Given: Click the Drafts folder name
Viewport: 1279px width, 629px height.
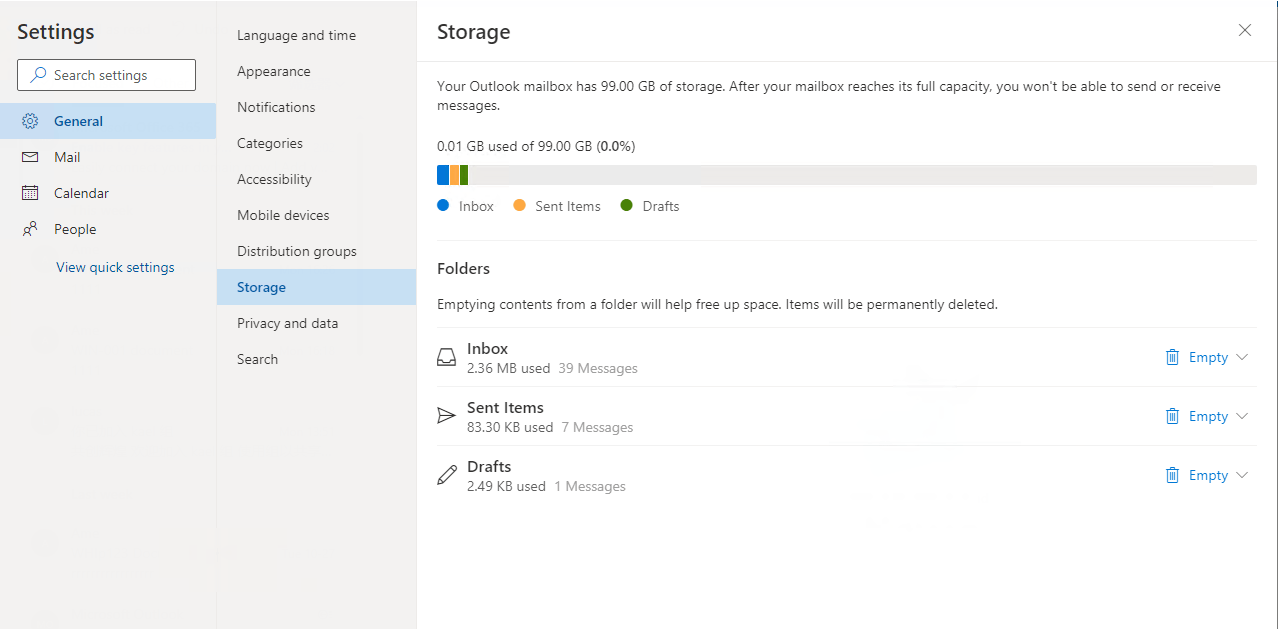Looking at the screenshot, I should [x=489, y=466].
